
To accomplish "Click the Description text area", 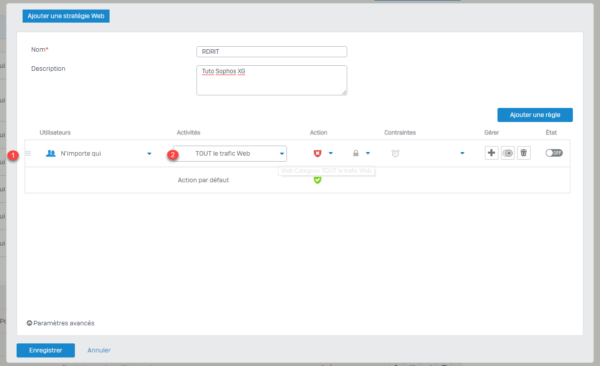I will click(x=272, y=80).
